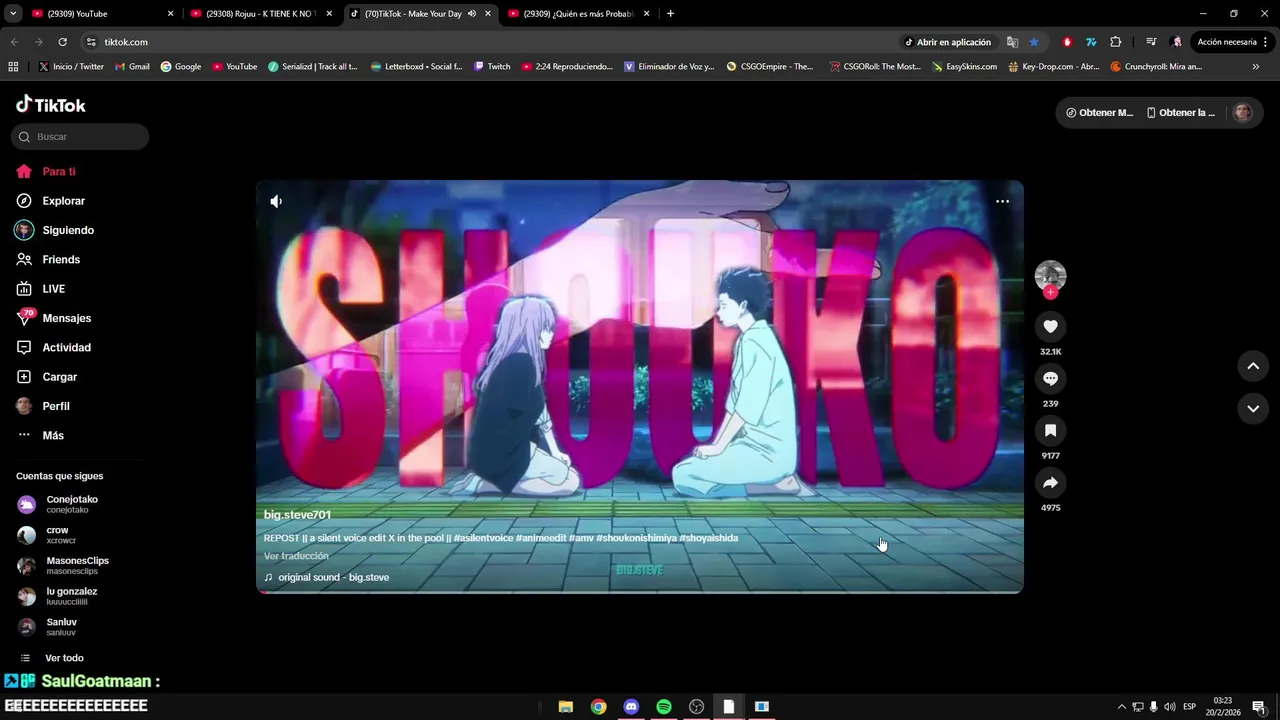
Task: Like the video with the heart icon
Action: click(x=1050, y=327)
